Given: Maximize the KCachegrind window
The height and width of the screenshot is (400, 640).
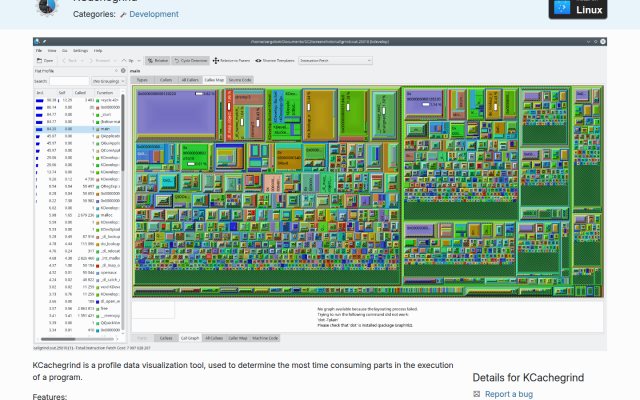Looking at the screenshot, I should (x=596, y=41).
